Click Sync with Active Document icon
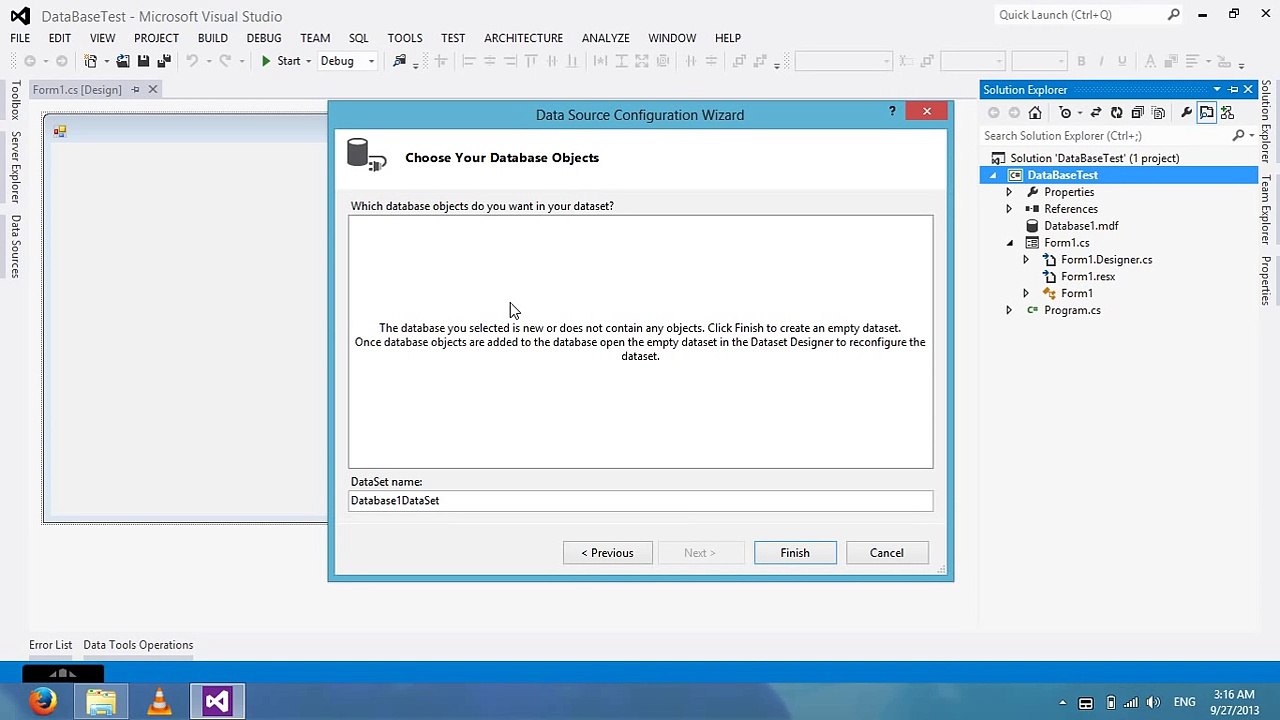 tap(1096, 113)
